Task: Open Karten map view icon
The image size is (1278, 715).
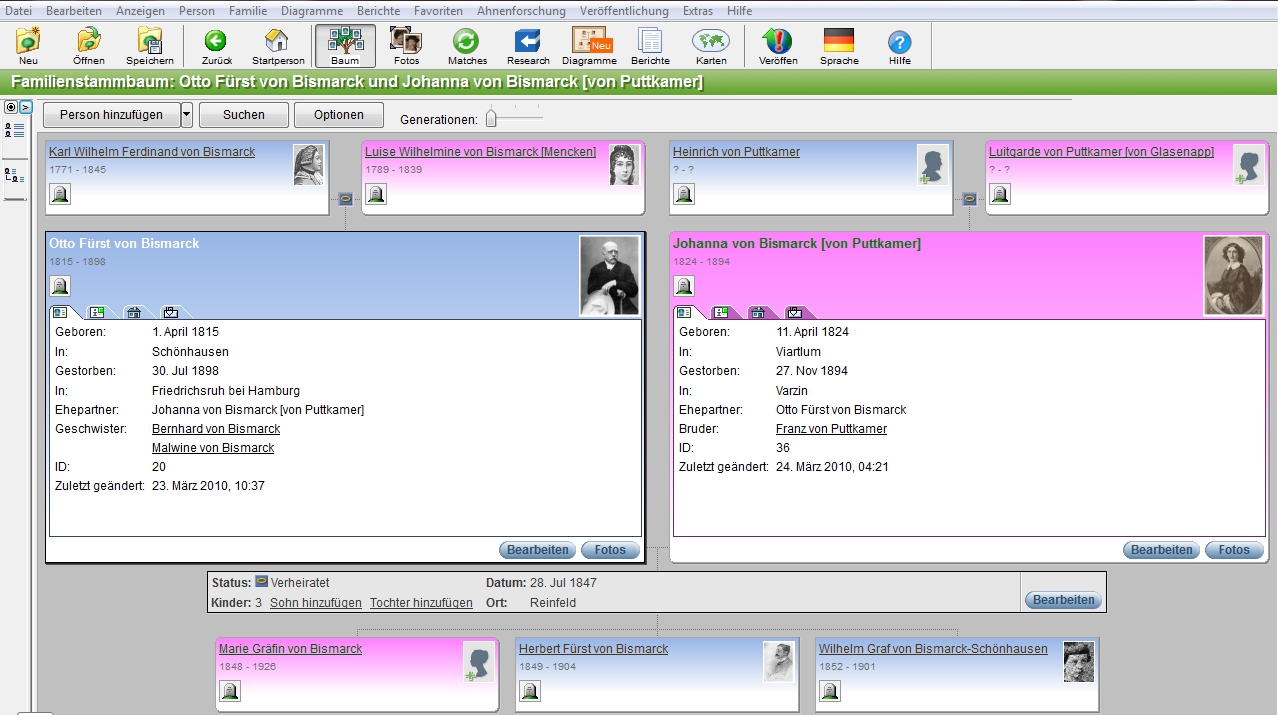Action: click(x=711, y=46)
